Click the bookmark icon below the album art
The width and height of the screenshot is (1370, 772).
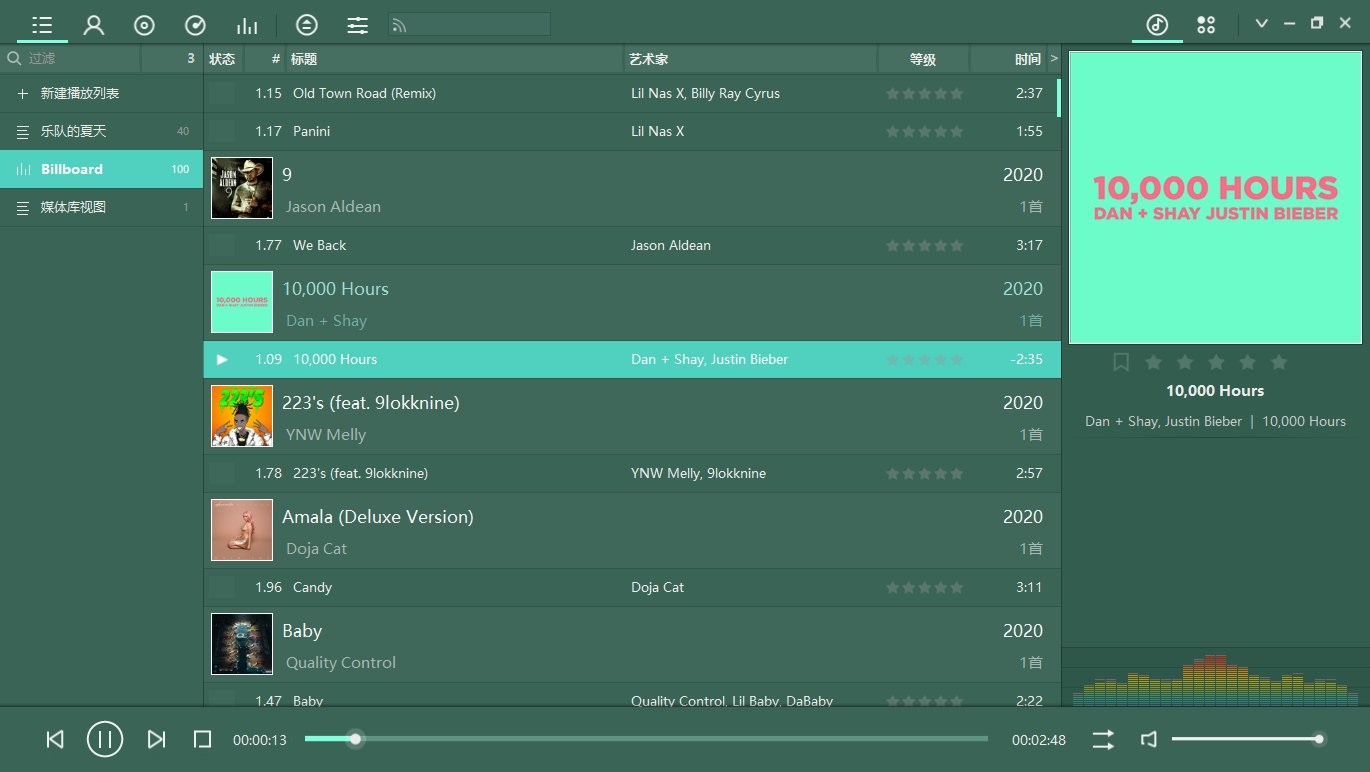(1120, 362)
